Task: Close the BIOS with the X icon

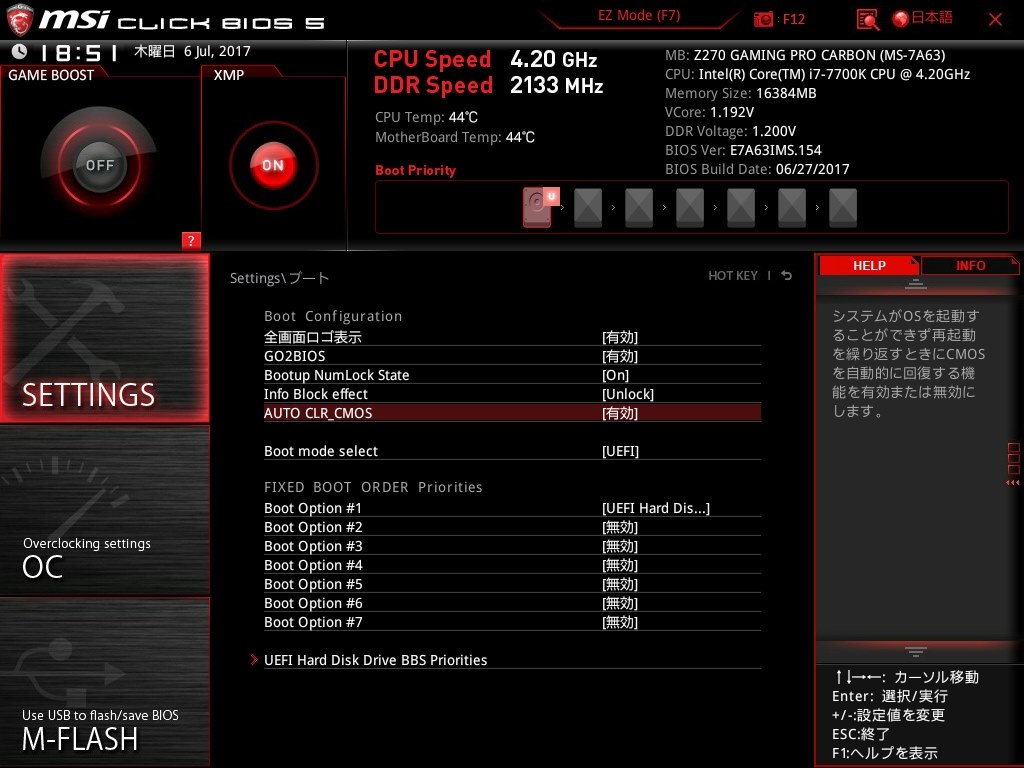Action: coord(995,20)
